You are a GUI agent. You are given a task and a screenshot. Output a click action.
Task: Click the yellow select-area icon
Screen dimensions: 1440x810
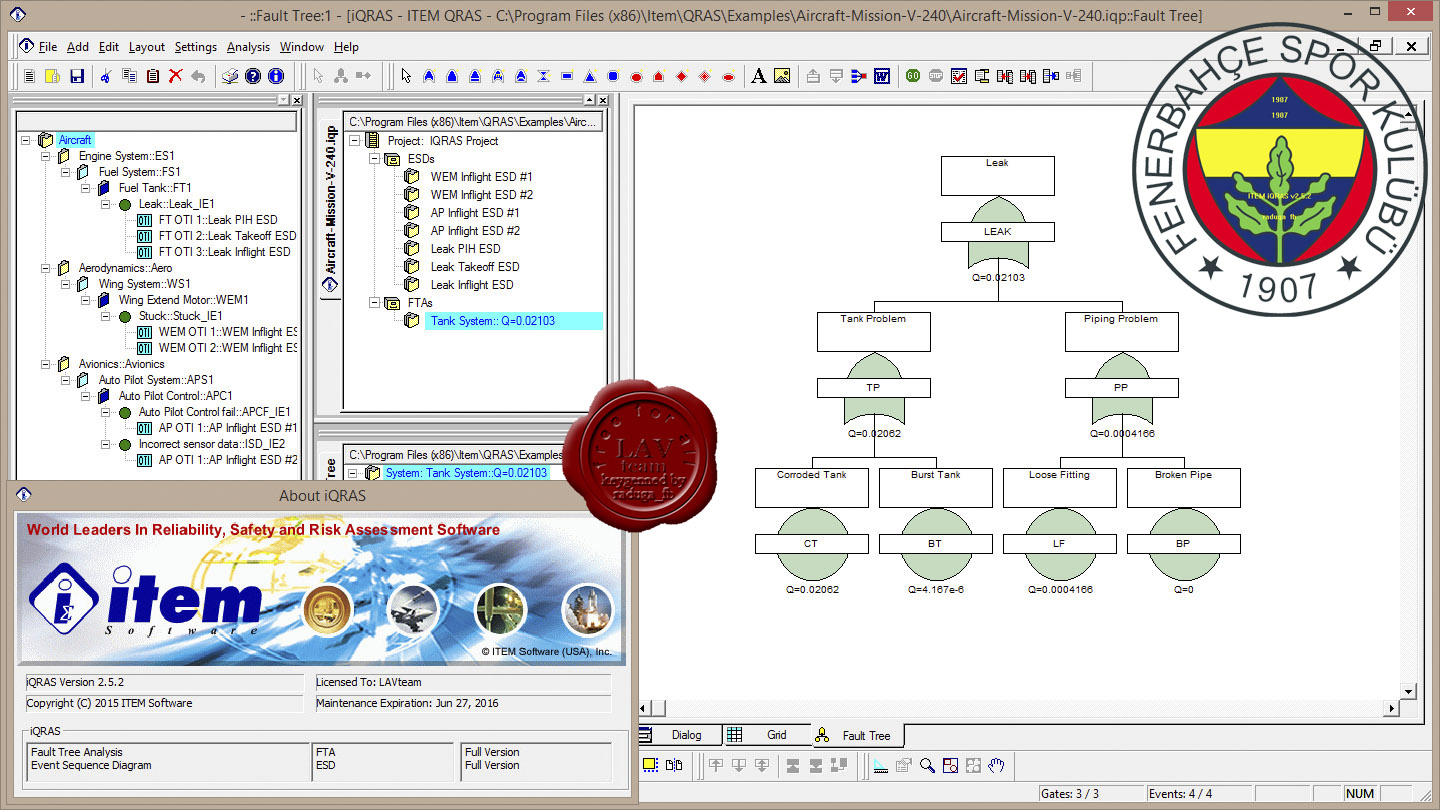click(x=650, y=766)
